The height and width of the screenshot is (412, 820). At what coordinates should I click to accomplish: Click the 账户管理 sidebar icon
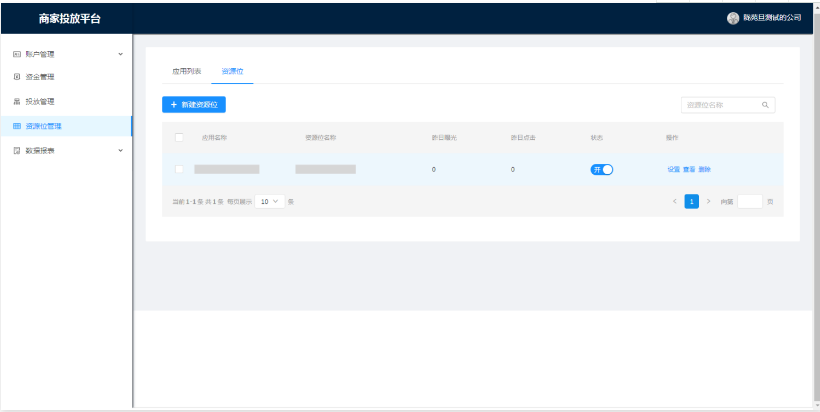[16, 53]
